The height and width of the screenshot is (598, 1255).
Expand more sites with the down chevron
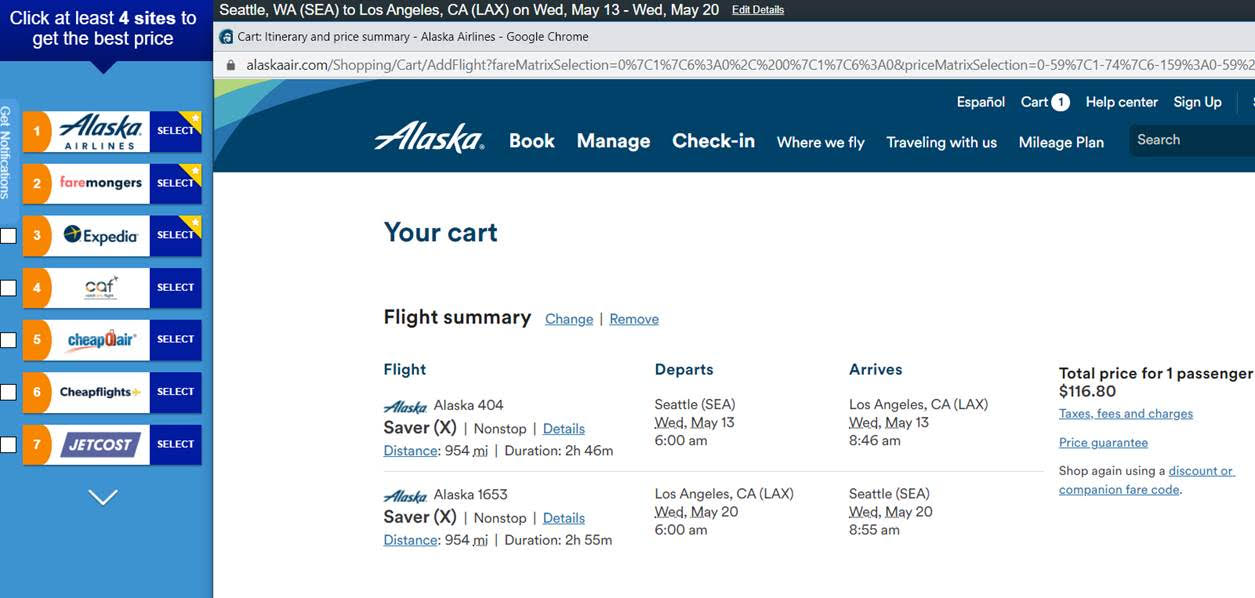pyautogui.click(x=103, y=497)
